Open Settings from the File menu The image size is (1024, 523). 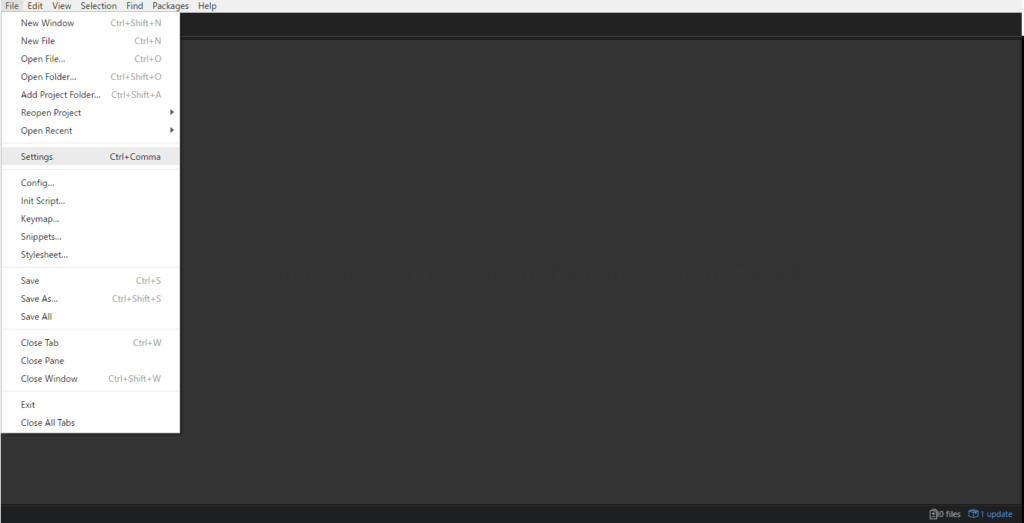click(90, 157)
